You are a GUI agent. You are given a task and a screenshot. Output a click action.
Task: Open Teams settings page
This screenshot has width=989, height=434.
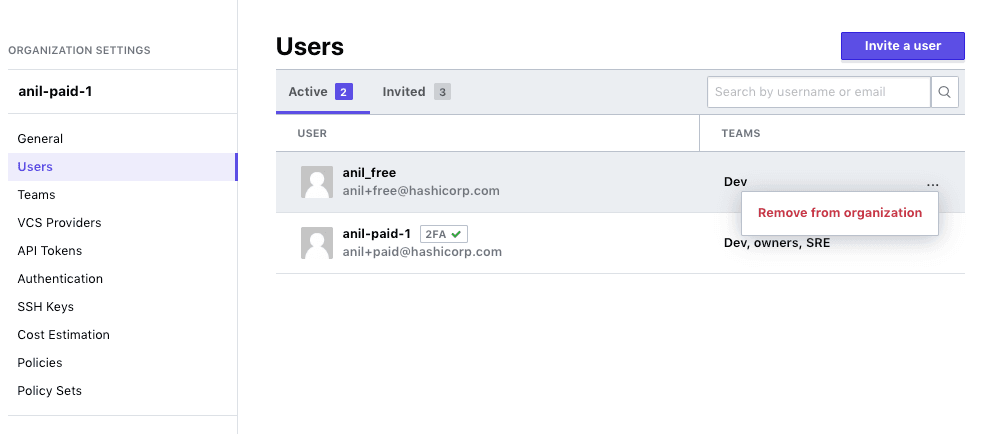[36, 195]
